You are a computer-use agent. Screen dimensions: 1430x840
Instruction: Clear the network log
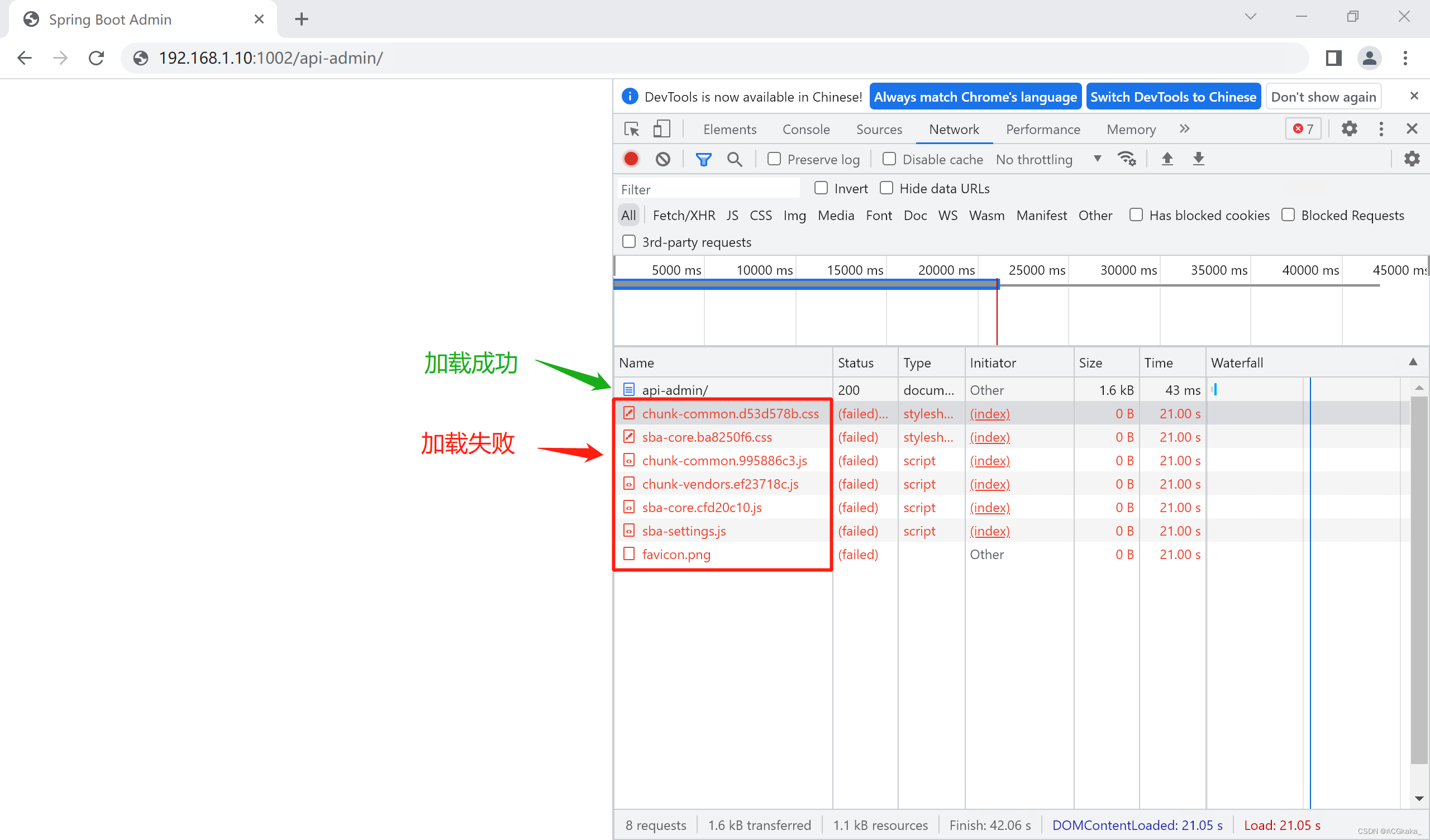pos(663,159)
